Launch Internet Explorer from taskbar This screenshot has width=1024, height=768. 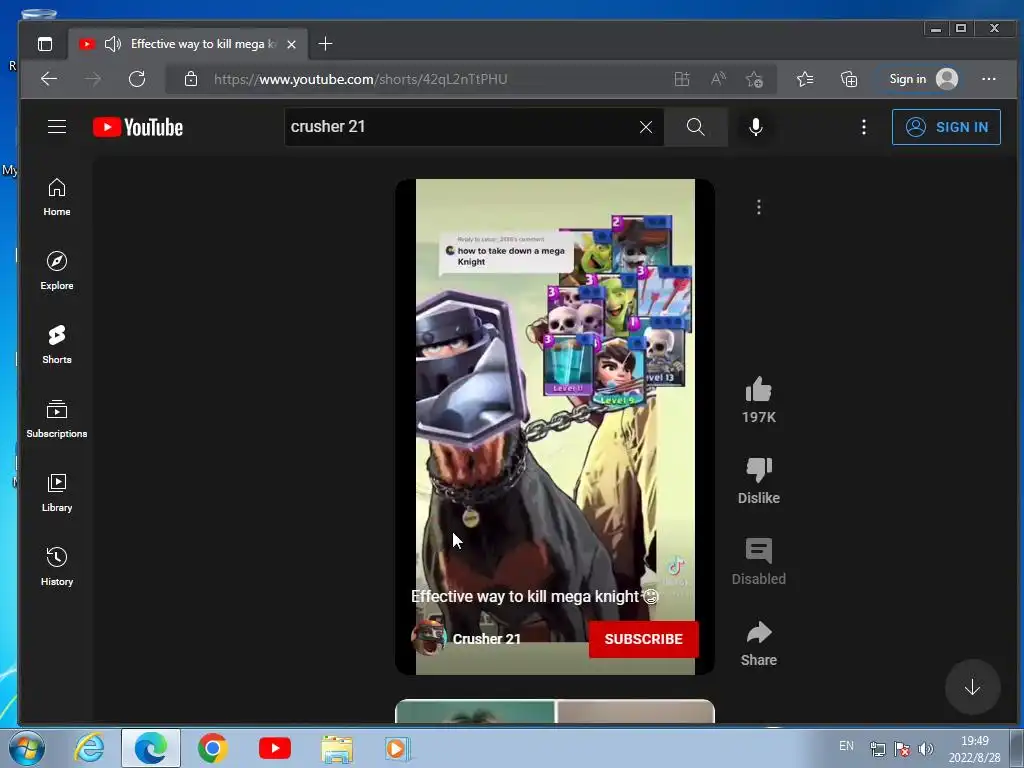[89, 748]
